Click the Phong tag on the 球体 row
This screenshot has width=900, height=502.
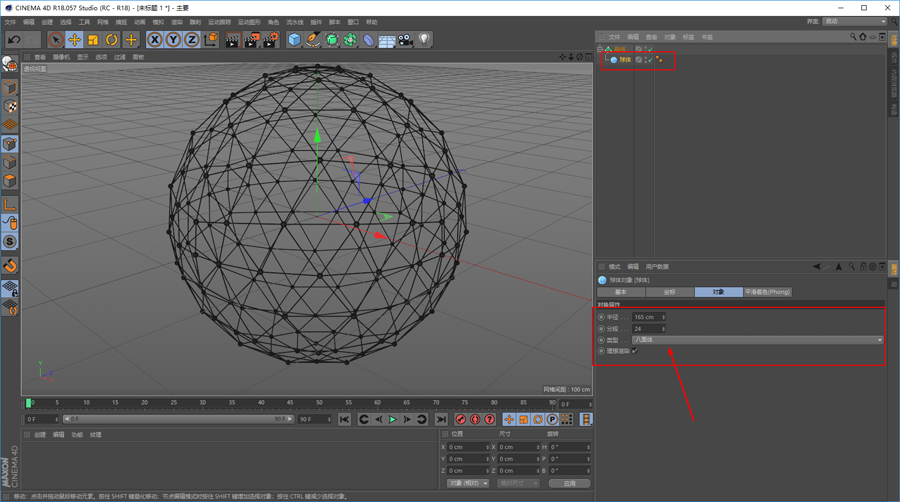pyautogui.click(x=659, y=60)
